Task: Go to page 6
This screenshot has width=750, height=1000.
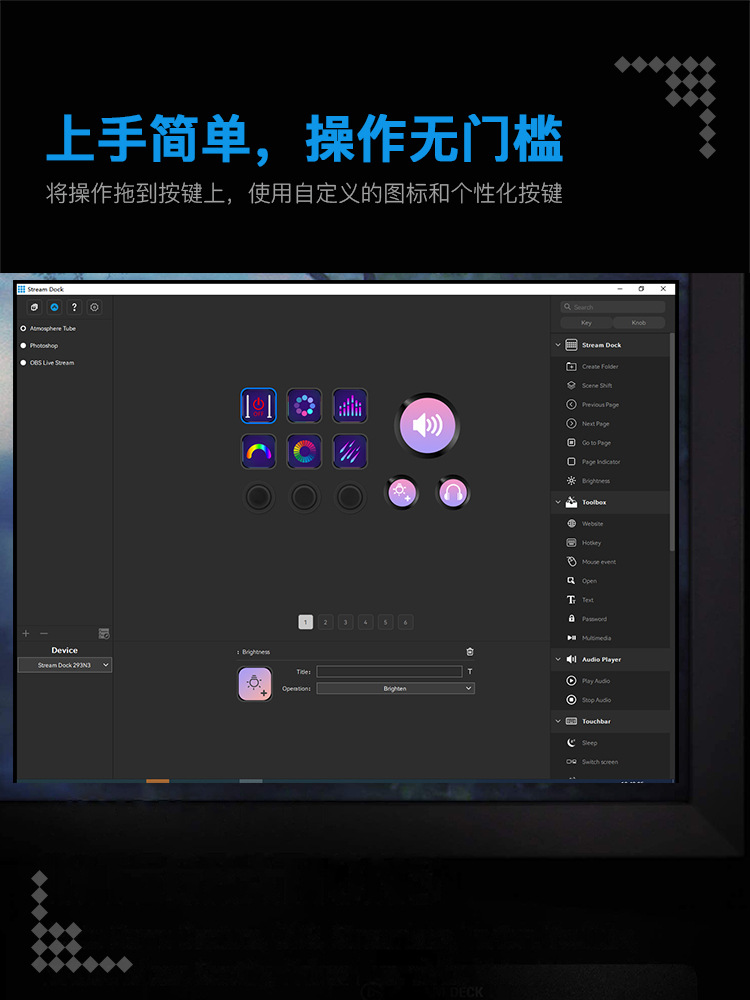Action: pyautogui.click(x=406, y=622)
